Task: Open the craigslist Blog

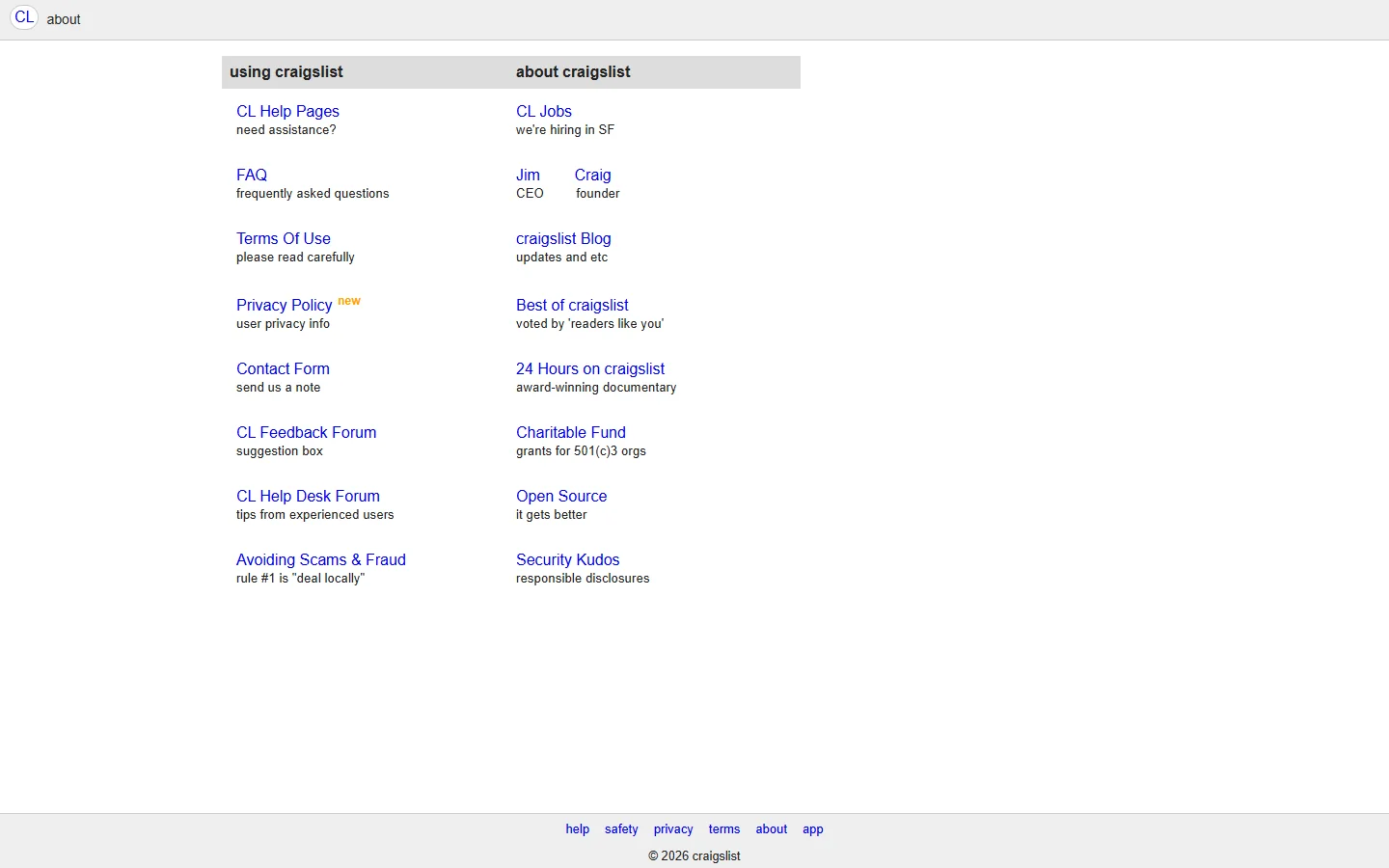Action: tap(563, 239)
